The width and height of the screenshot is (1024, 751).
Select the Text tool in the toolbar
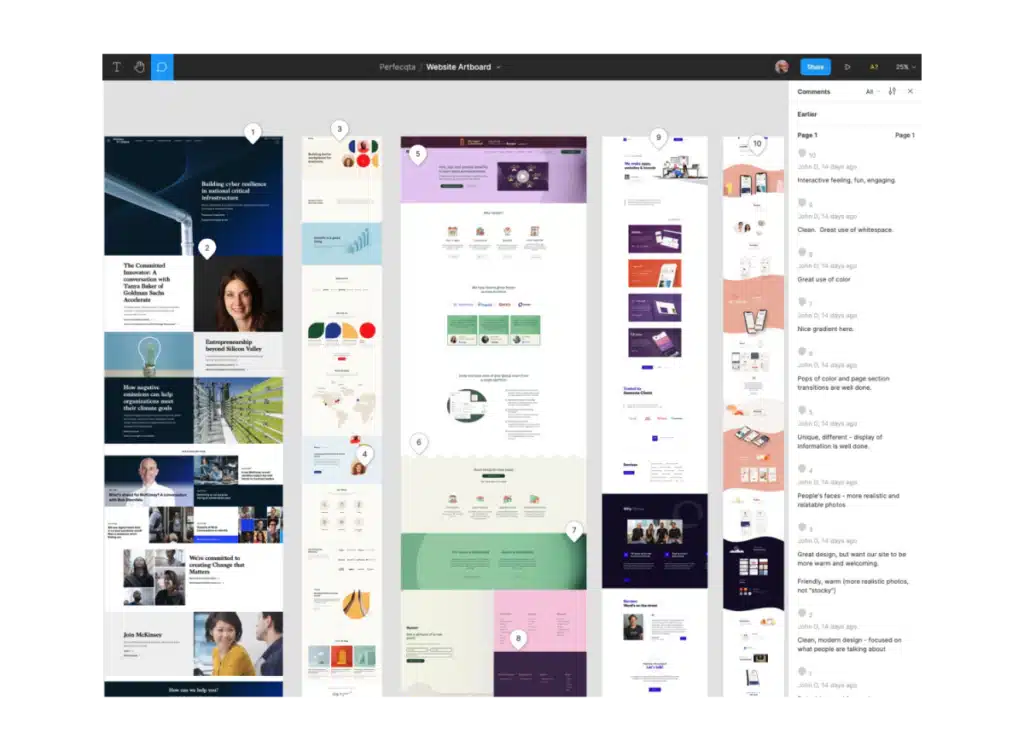(x=116, y=67)
